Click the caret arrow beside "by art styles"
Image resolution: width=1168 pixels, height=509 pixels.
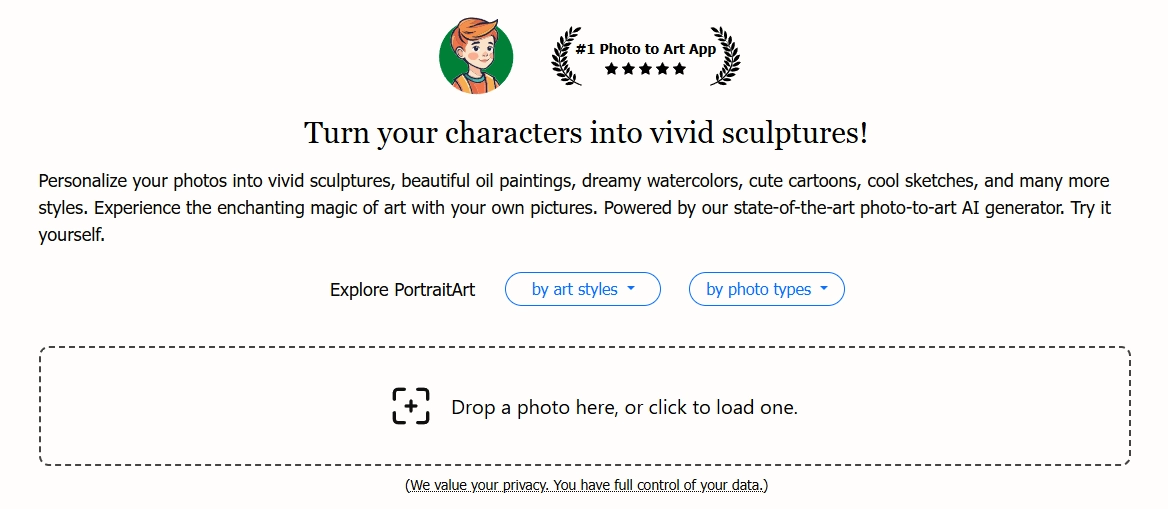click(x=632, y=289)
